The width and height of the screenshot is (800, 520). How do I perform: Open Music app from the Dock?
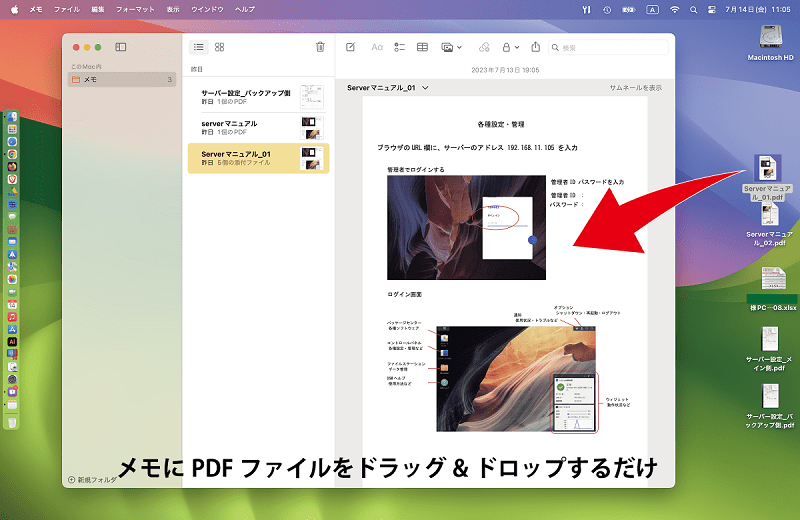pyautogui.click(x=12, y=317)
